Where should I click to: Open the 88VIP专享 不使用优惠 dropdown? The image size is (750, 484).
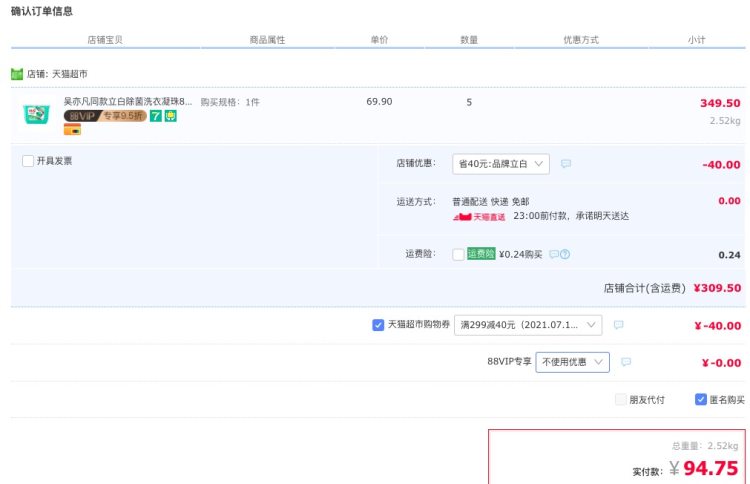click(x=573, y=362)
